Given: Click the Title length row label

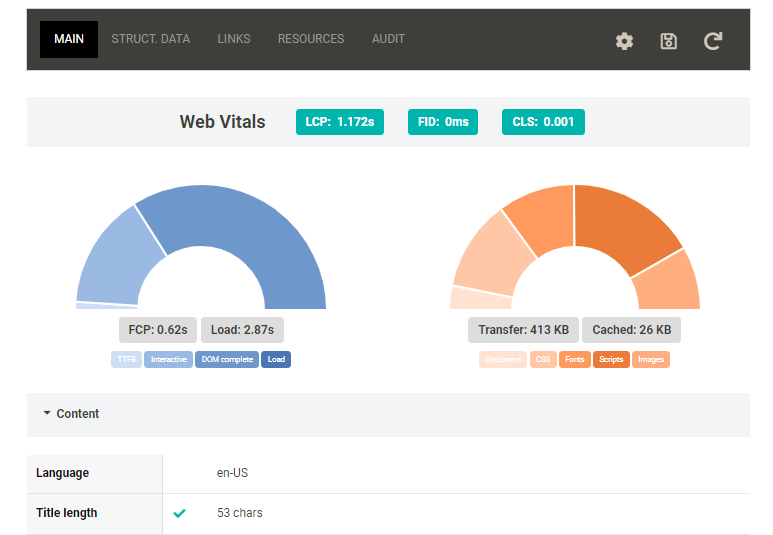Looking at the screenshot, I should pyautogui.click(x=67, y=513).
